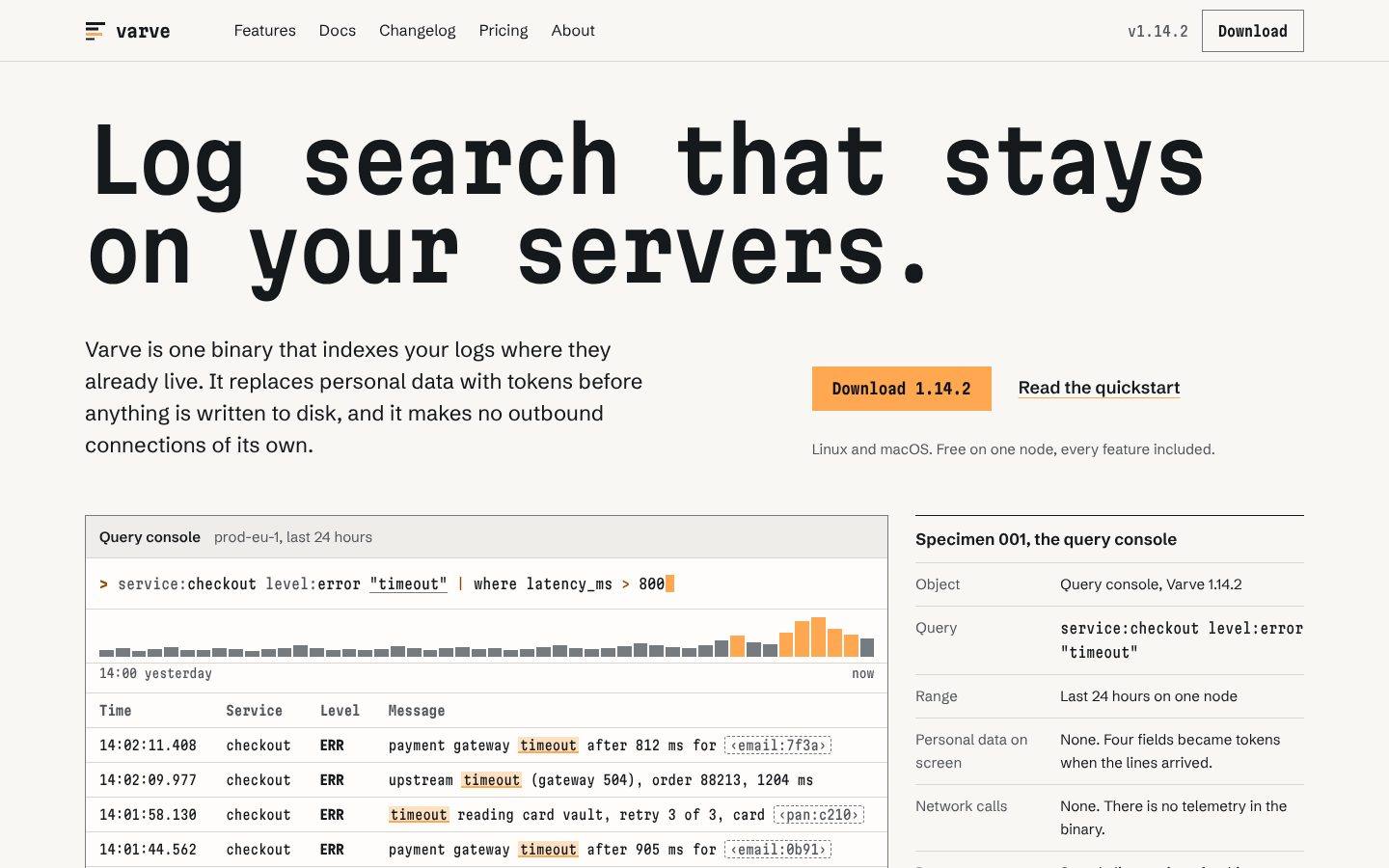The image size is (1389, 868).
Task: Open the Features nav item
Action: pyautogui.click(x=264, y=31)
